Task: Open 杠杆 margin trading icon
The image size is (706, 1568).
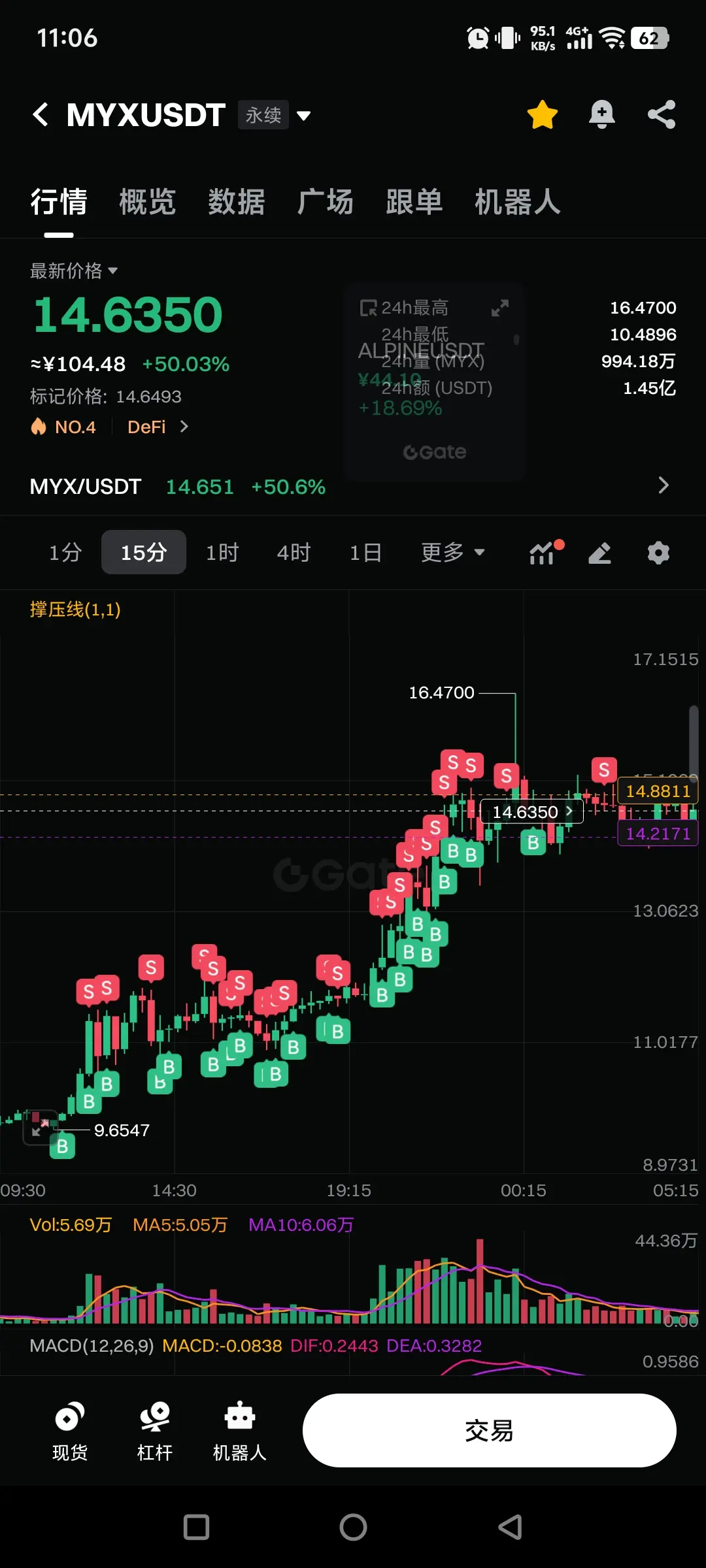Action: pyautogui.click(x=155, y=1431)
